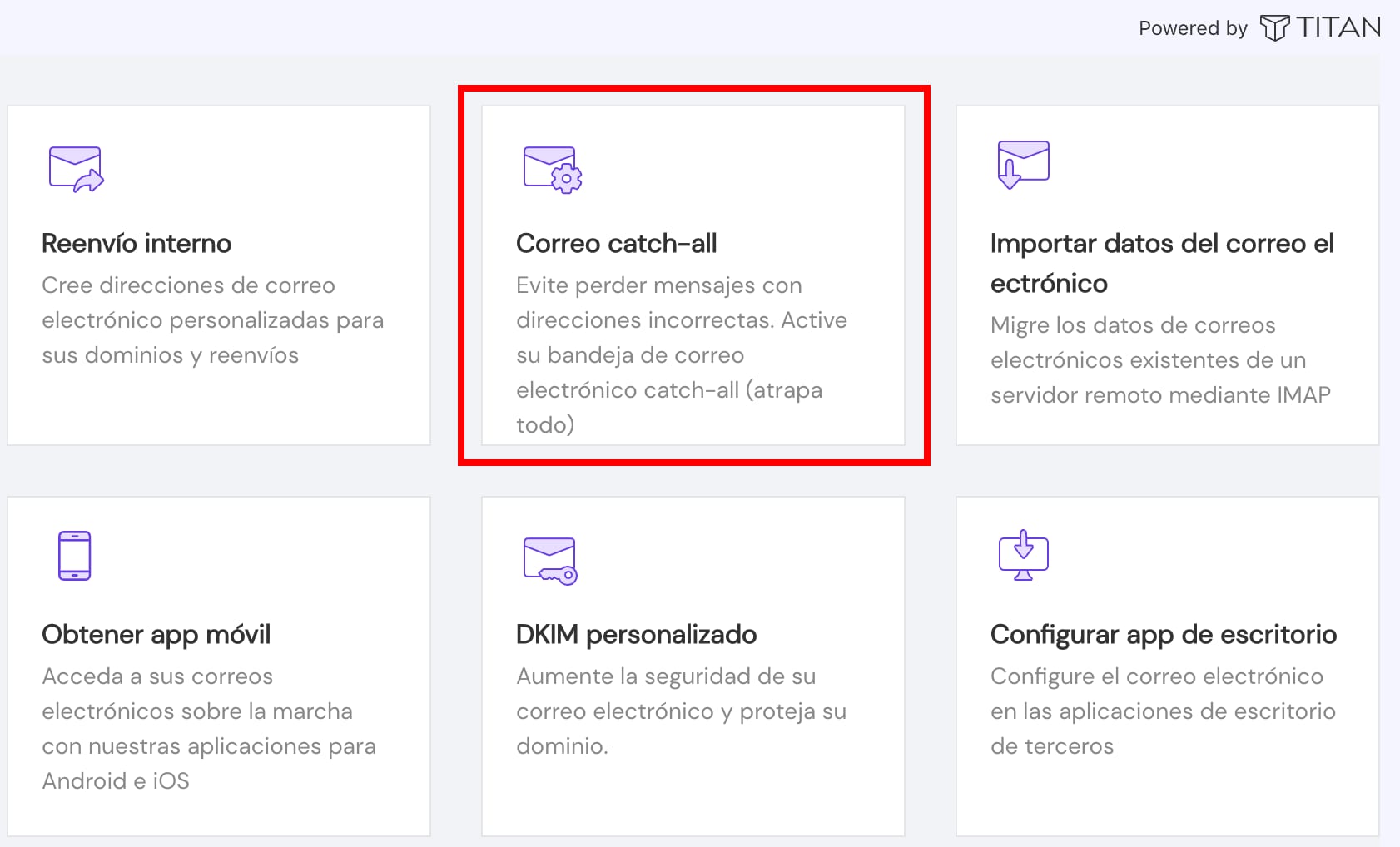Open Obtener app móvil title
Viewport: 1400px width, 847px height.
click(x=156, y=635)
